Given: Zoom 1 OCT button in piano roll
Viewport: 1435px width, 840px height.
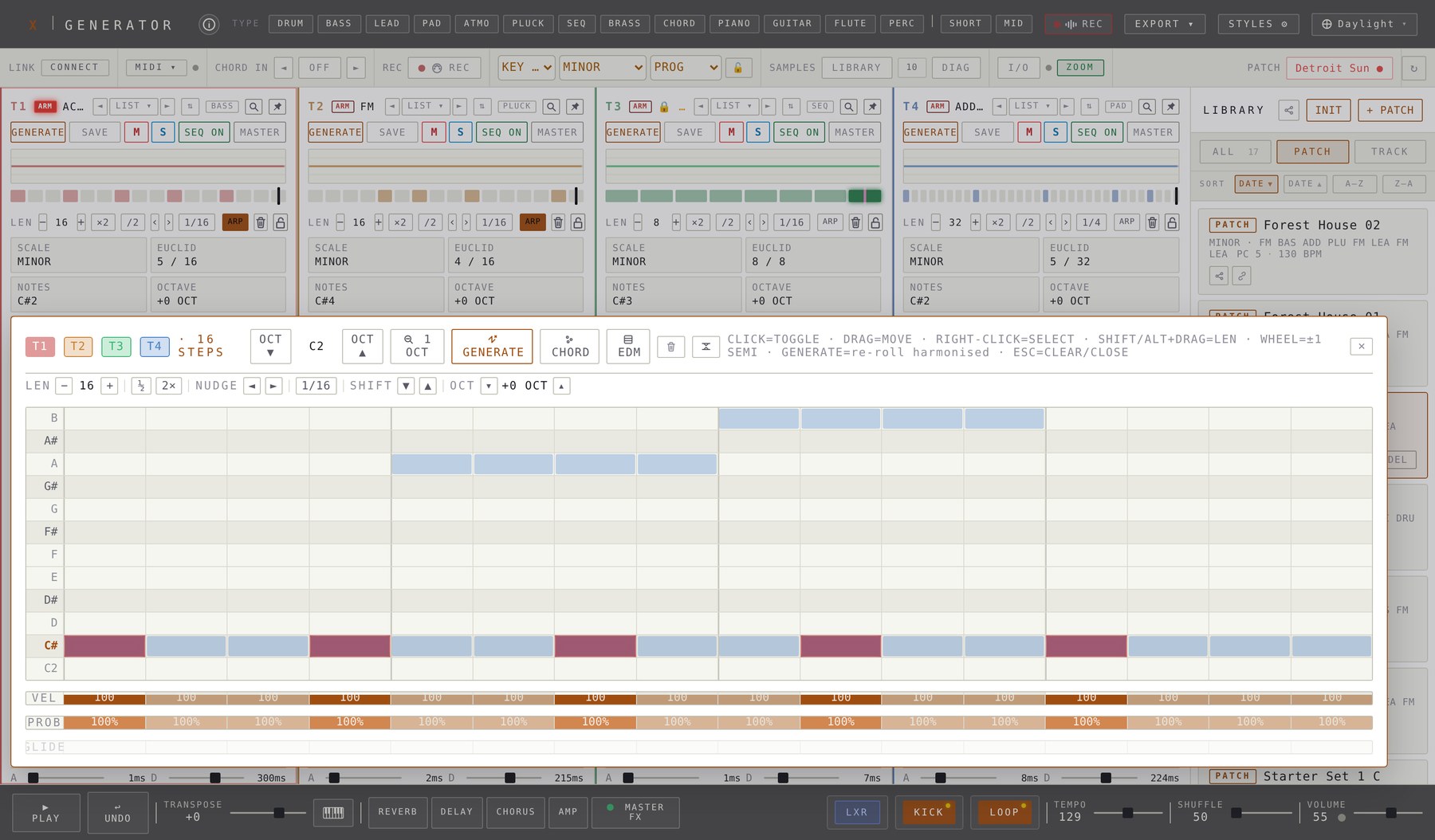Looking at the screenshot, I should click(x=417, y=347).
